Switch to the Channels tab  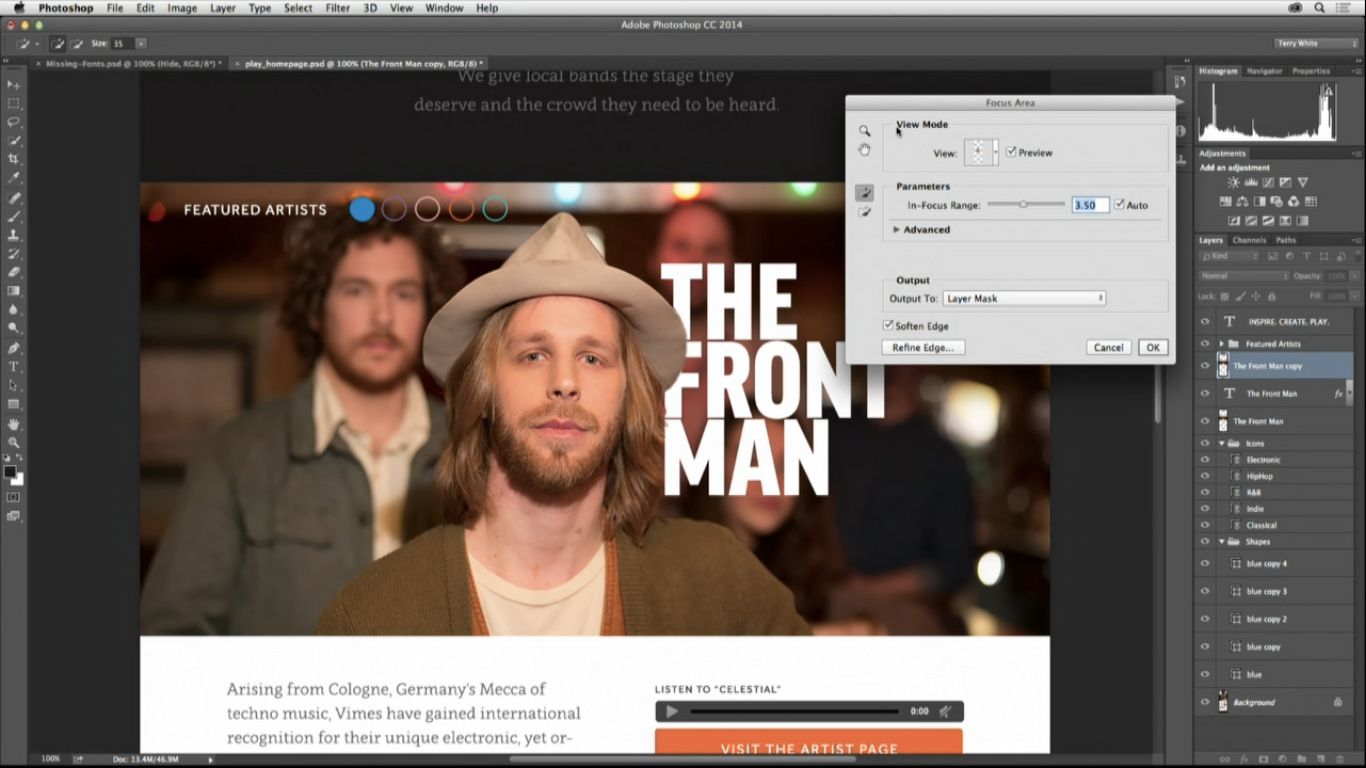tap(1249, 240)
